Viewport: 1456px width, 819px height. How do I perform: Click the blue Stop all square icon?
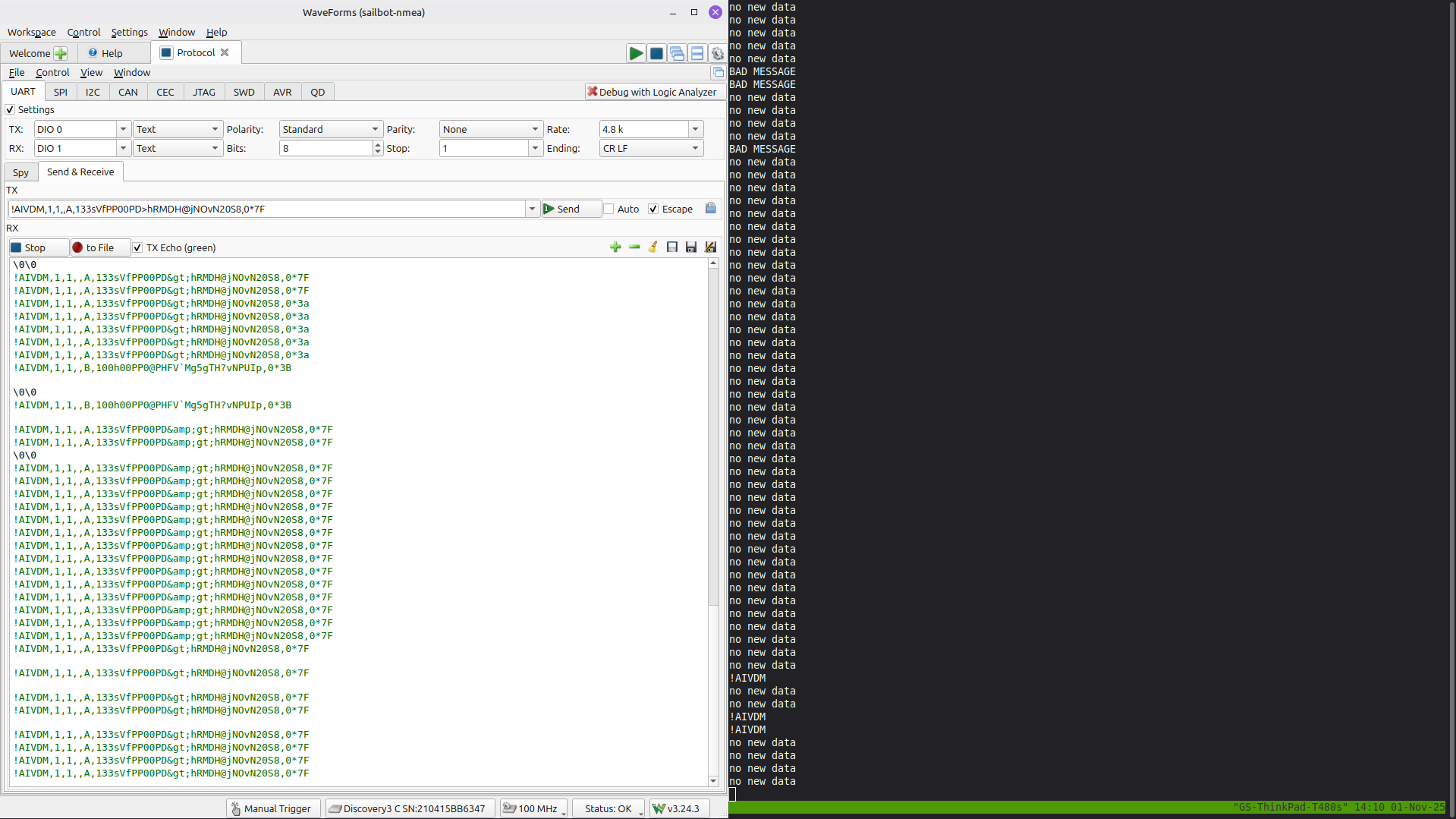(x=656, y=53)
